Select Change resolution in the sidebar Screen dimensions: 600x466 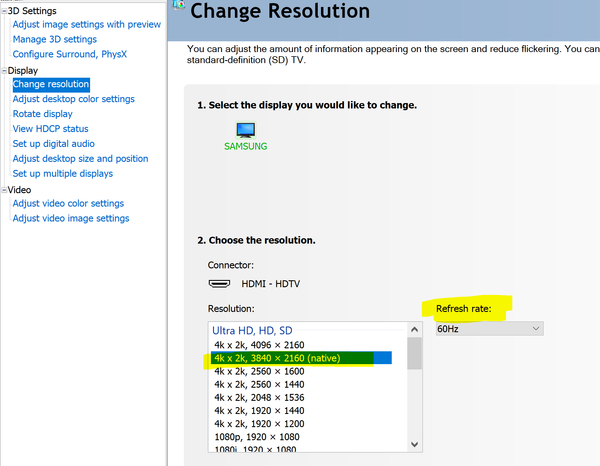click(x=51, y=84)
